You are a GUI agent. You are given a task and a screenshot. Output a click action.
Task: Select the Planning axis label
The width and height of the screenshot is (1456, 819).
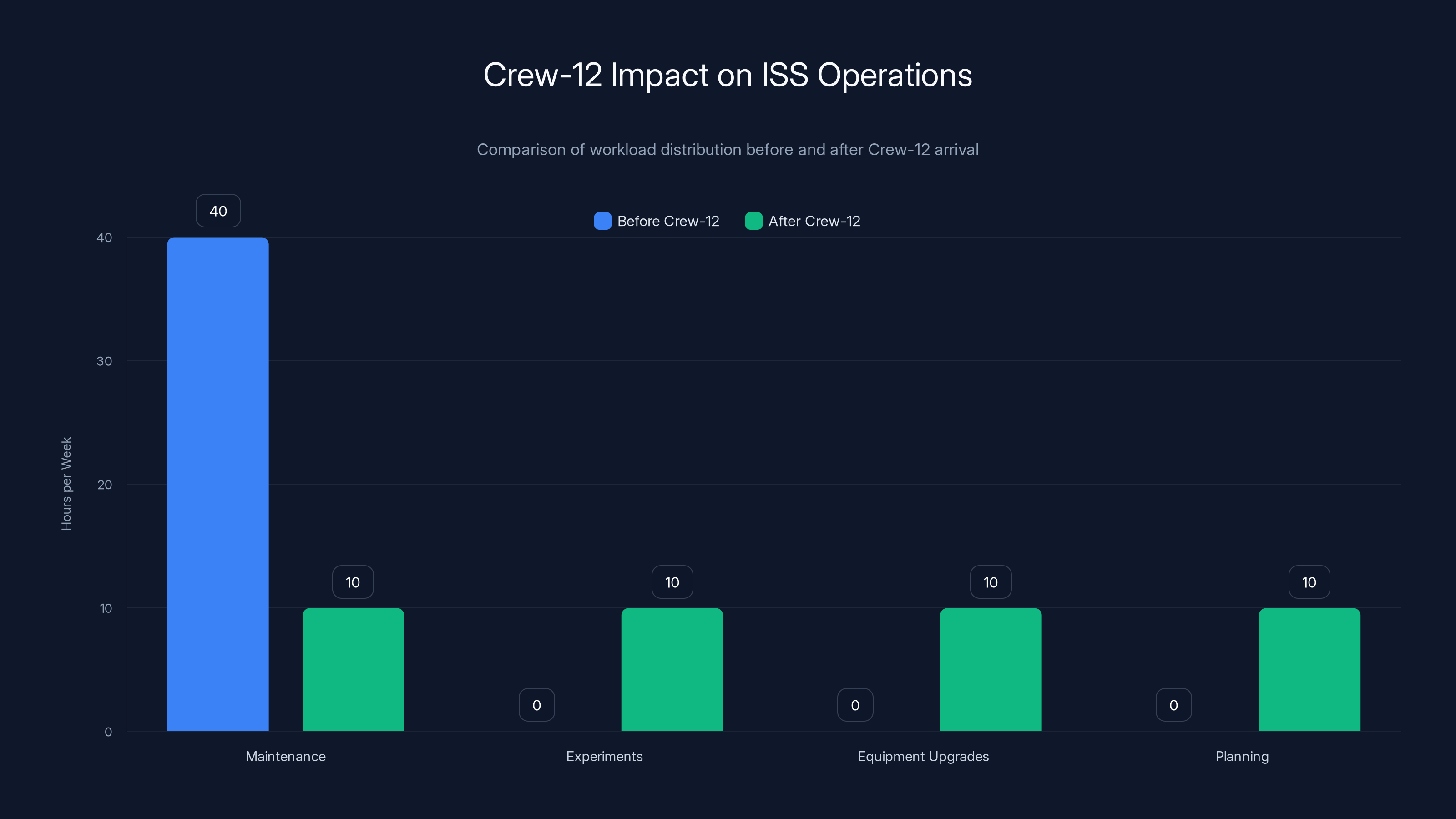point(1242,756)
